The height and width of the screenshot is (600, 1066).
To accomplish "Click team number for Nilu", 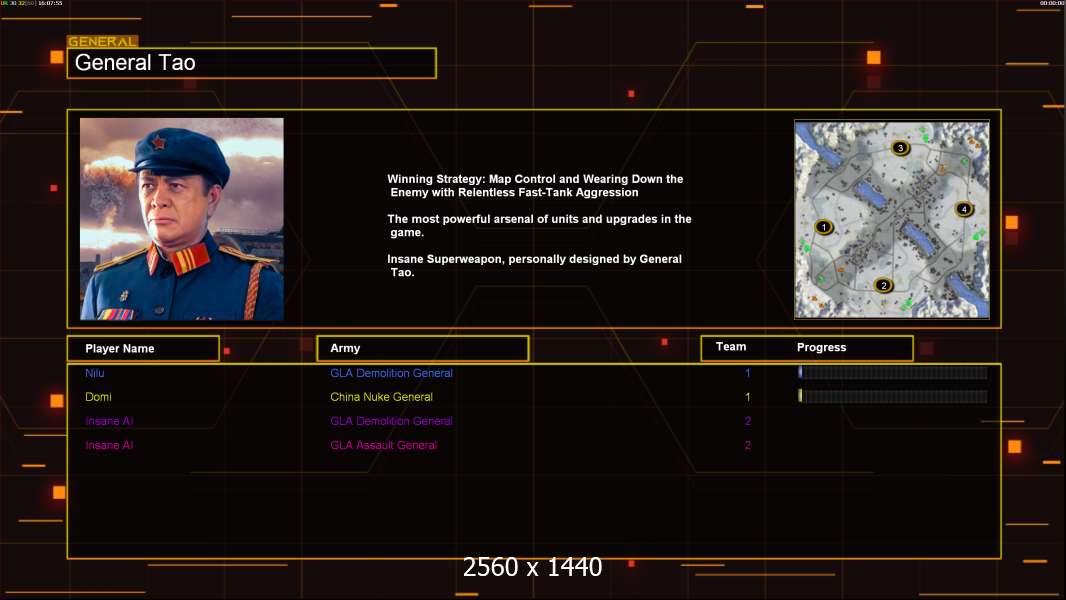I will (x=747, y=373).
